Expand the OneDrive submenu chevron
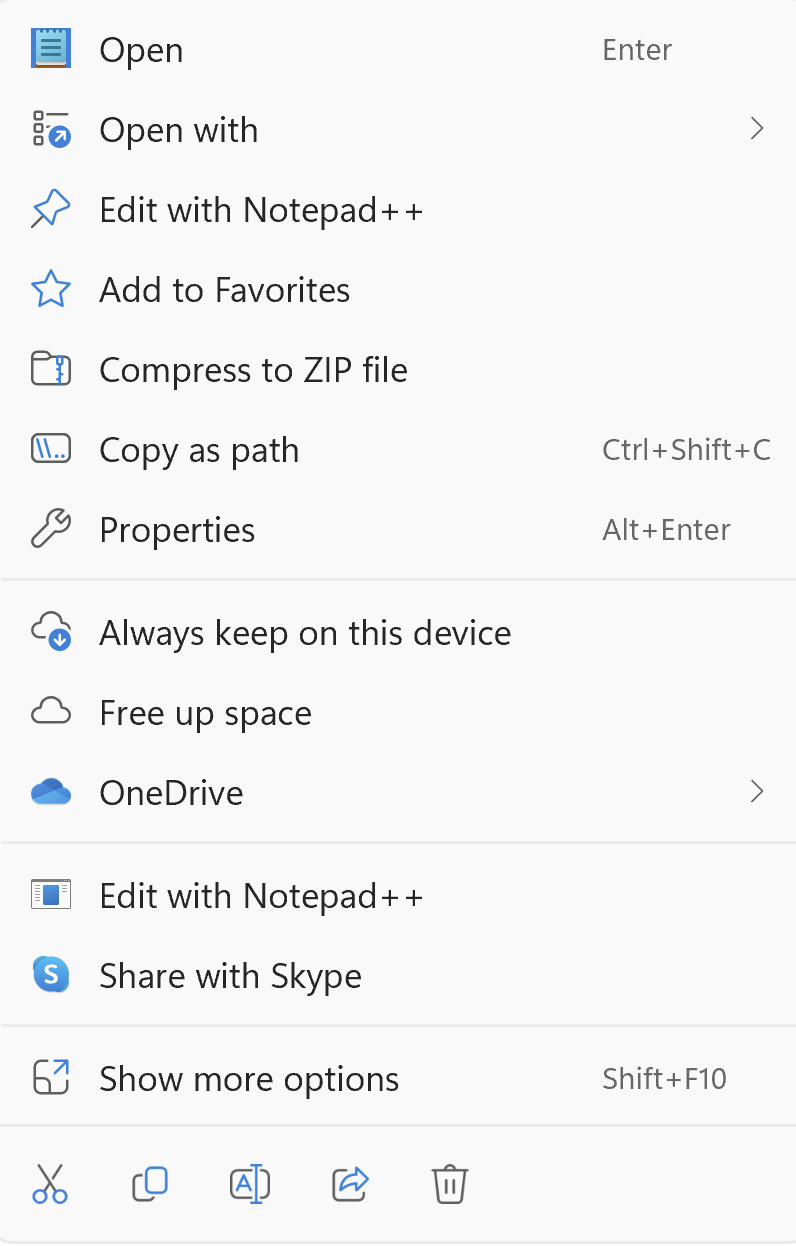796x1246 pixels. point(757,792)
